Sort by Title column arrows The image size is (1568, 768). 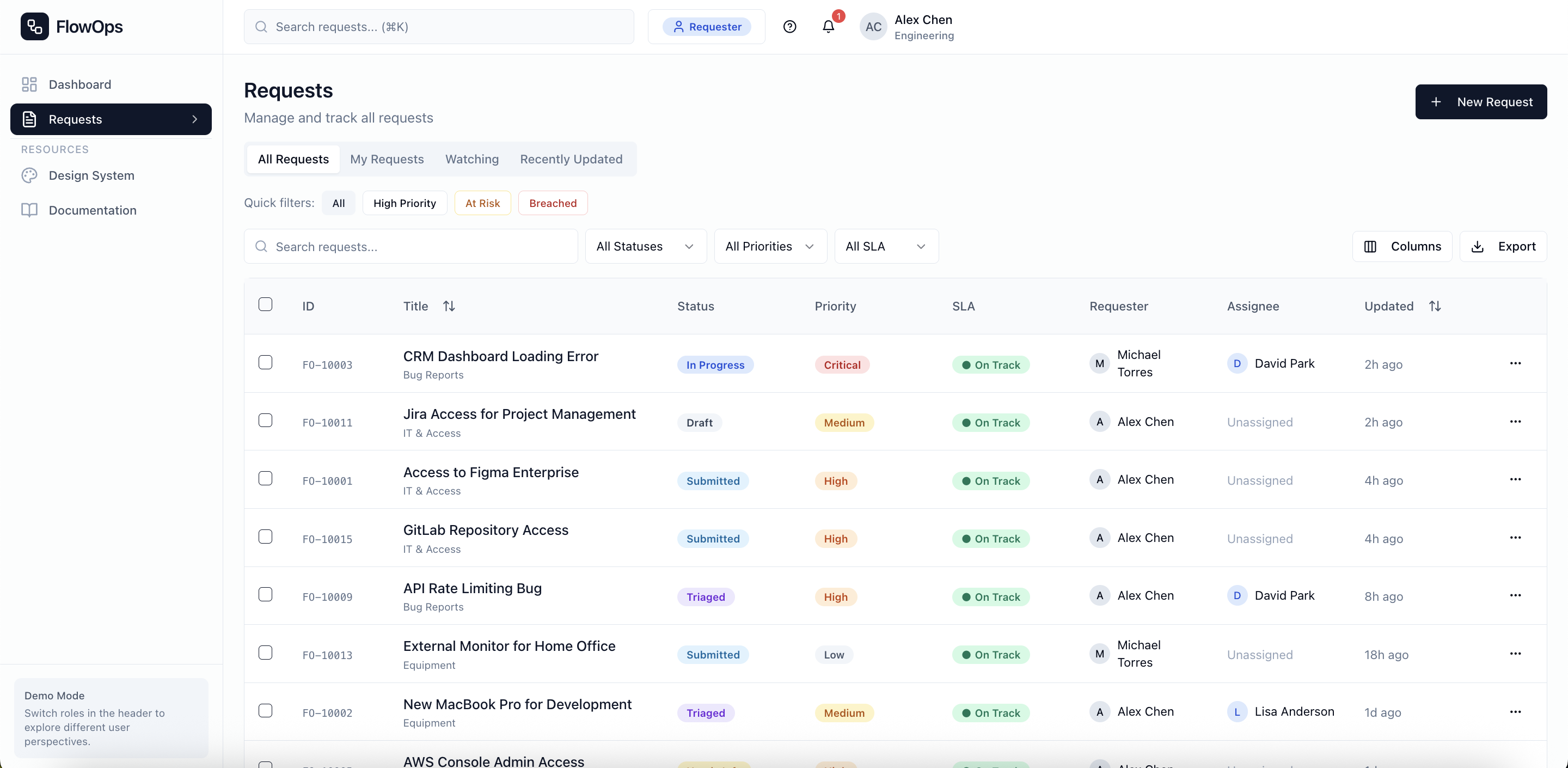tap(449, 306)
